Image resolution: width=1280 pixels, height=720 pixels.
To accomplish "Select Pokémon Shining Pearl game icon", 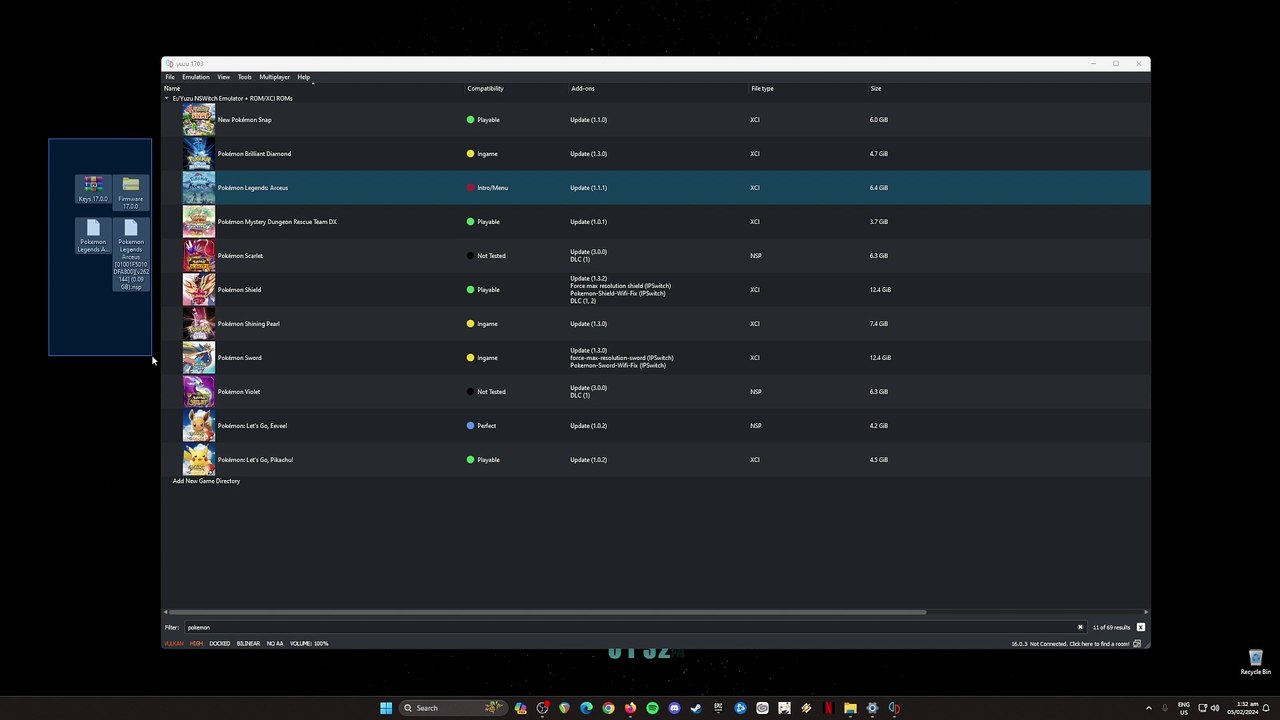I will (198, 324).
